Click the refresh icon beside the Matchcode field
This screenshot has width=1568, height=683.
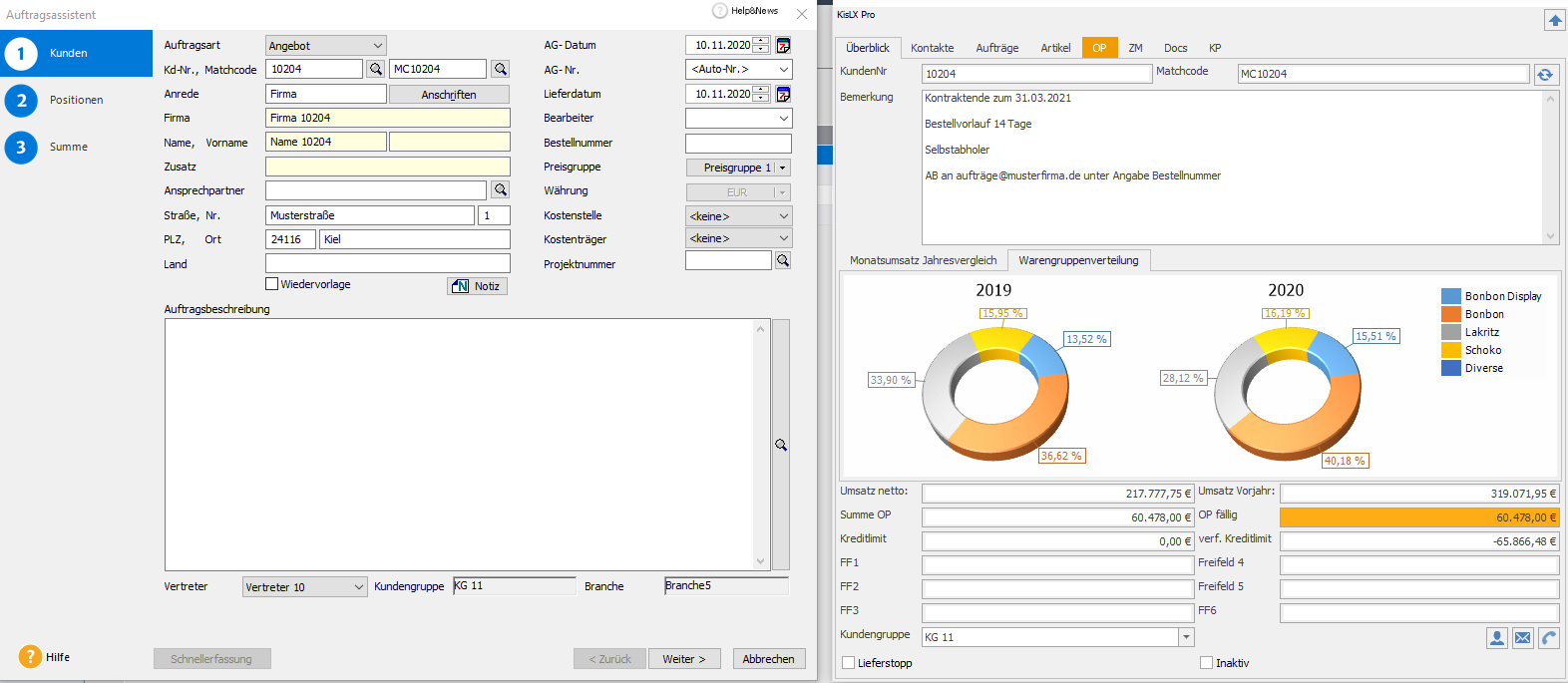(x=1544, y=75)
